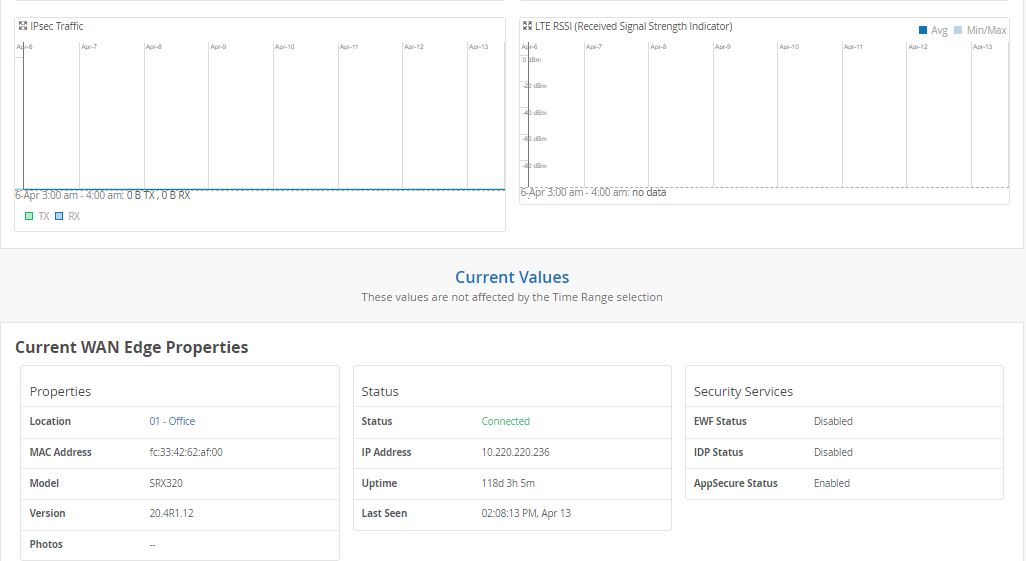Click the Apr-7 marker in IPsec Traffic chart
Image resolution: width=1026 pixels, height=561 pixels.
click(89, 47)
